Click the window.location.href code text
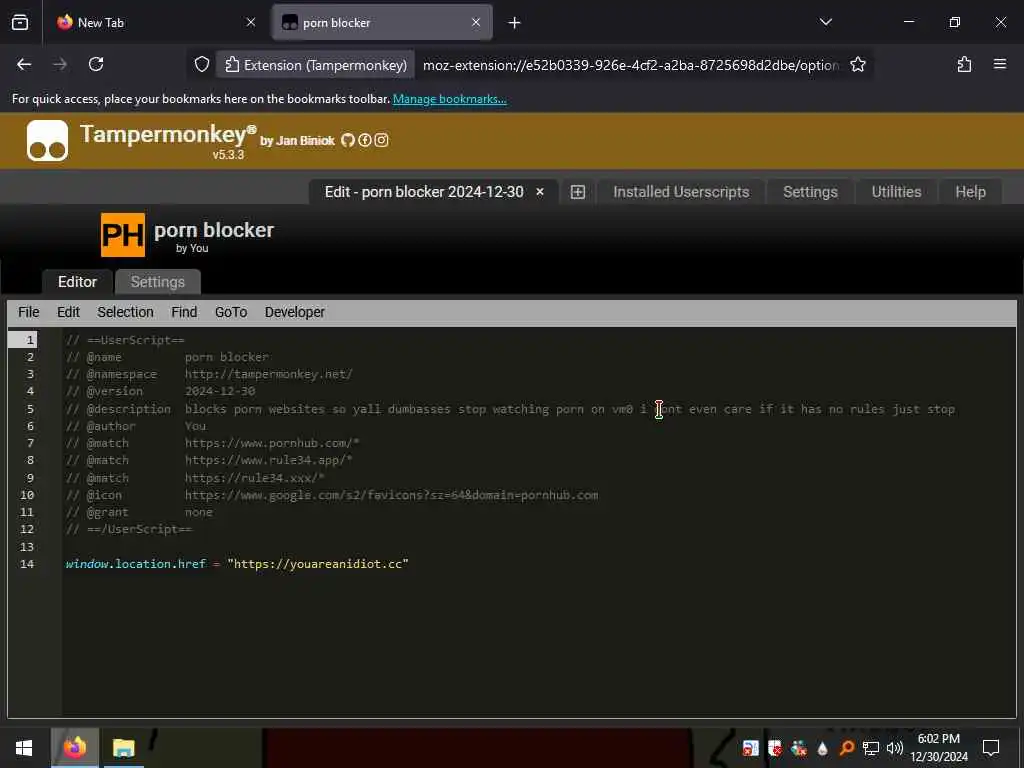 pyautogui.click(x=136, y=564)
